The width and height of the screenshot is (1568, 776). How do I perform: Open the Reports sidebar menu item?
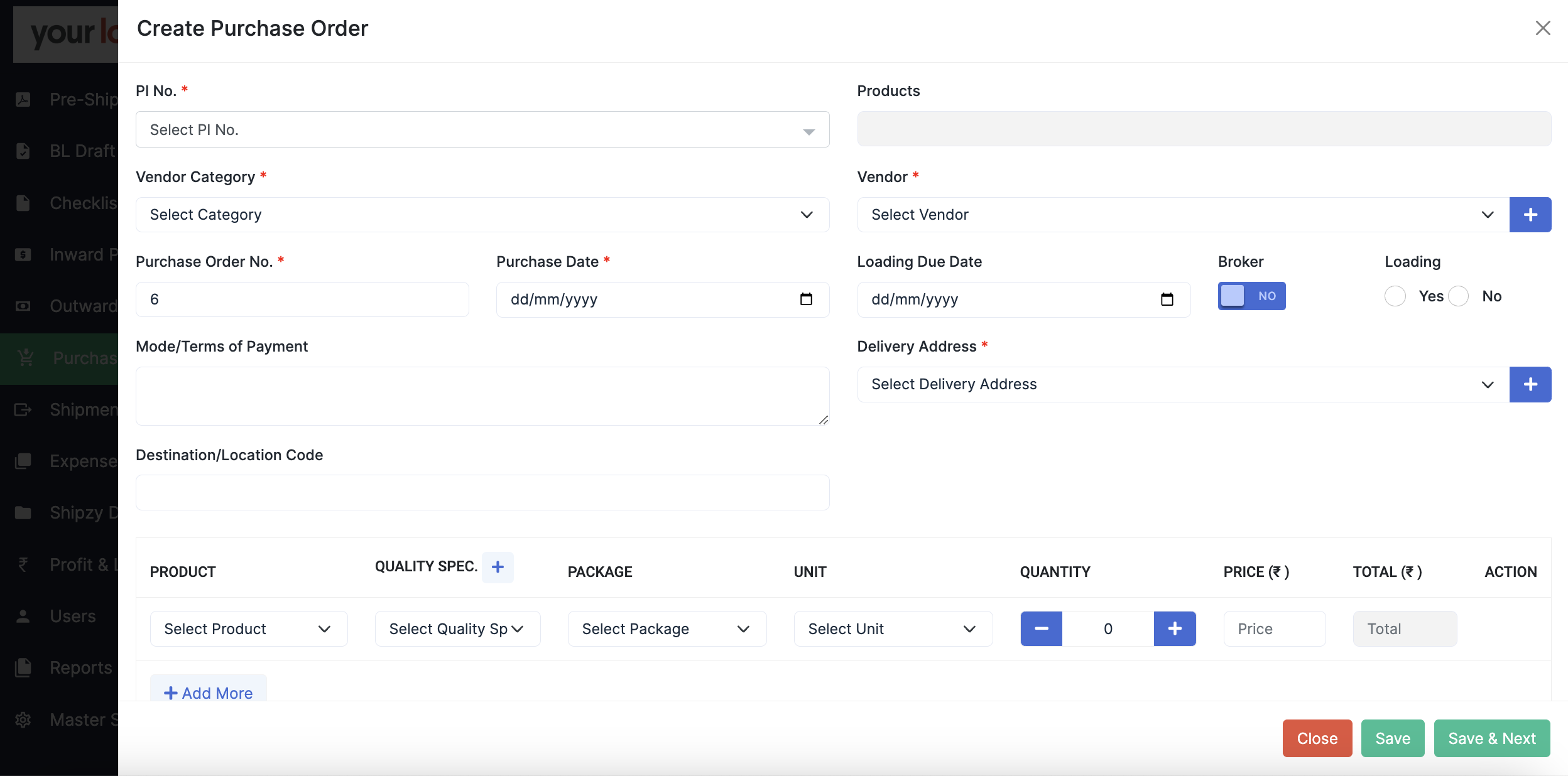click(80, 667)
